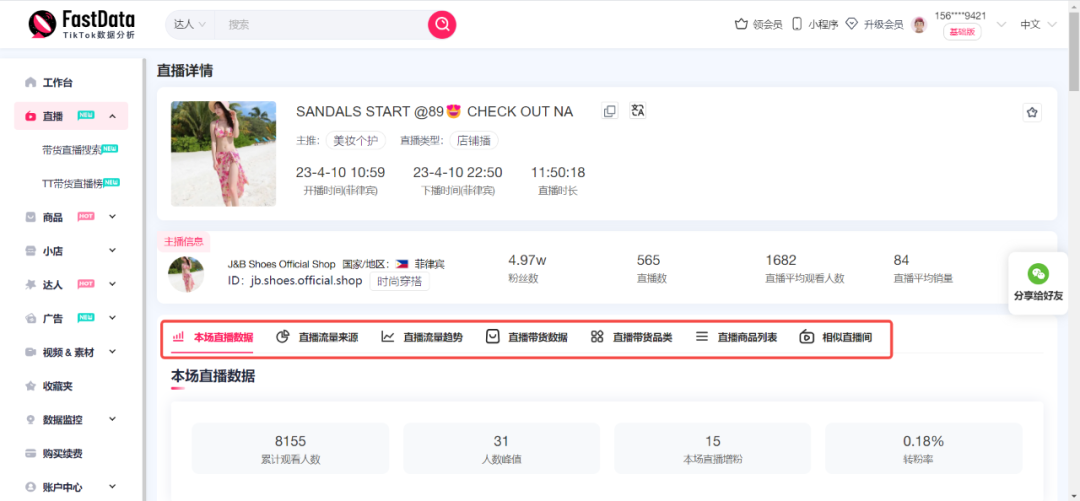Click the 基础版 badge
This screenshot has height=501, width=1080.
tap(962, 32)
